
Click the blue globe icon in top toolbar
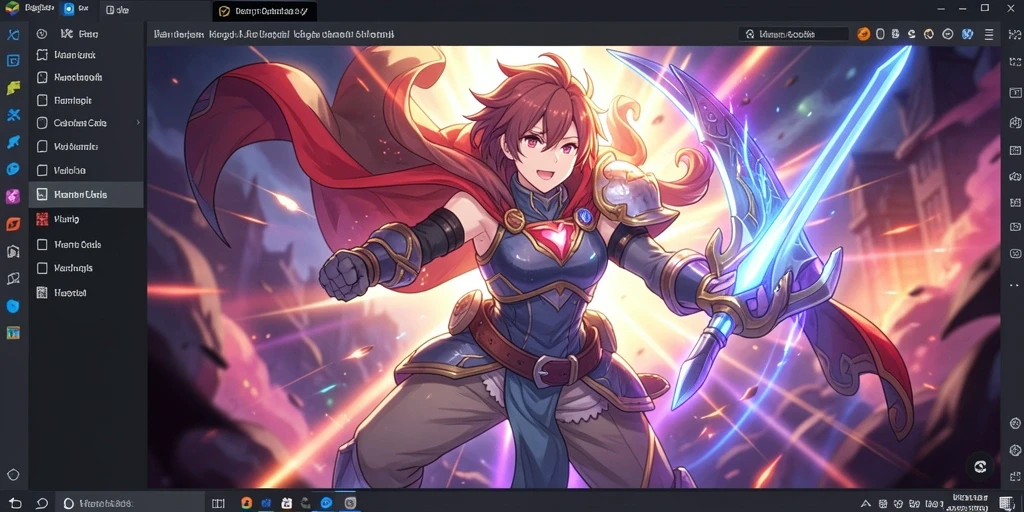[x=967, y=34]
